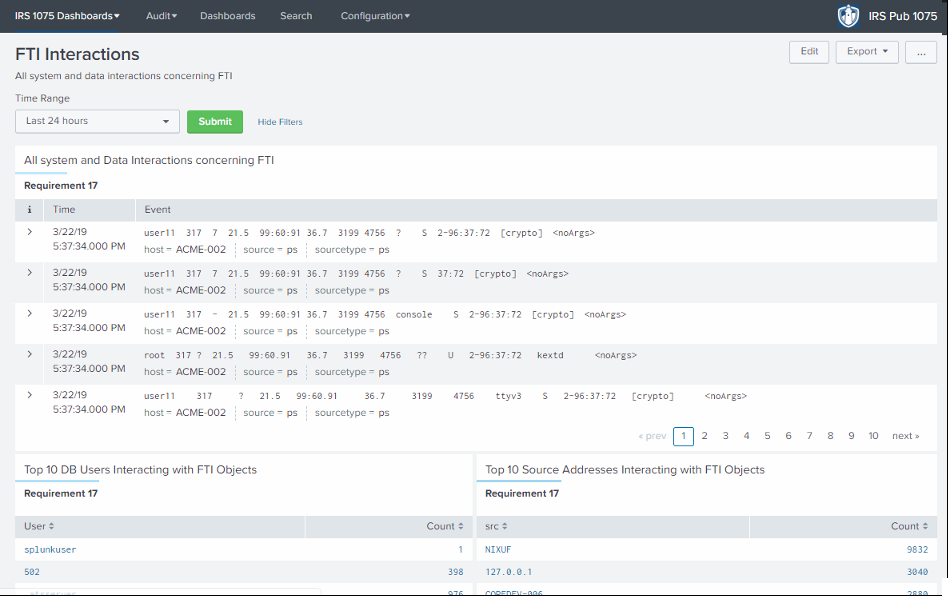Click count 398 for user 502
Viewport: 948px width, 596px height.
point(455,572)
